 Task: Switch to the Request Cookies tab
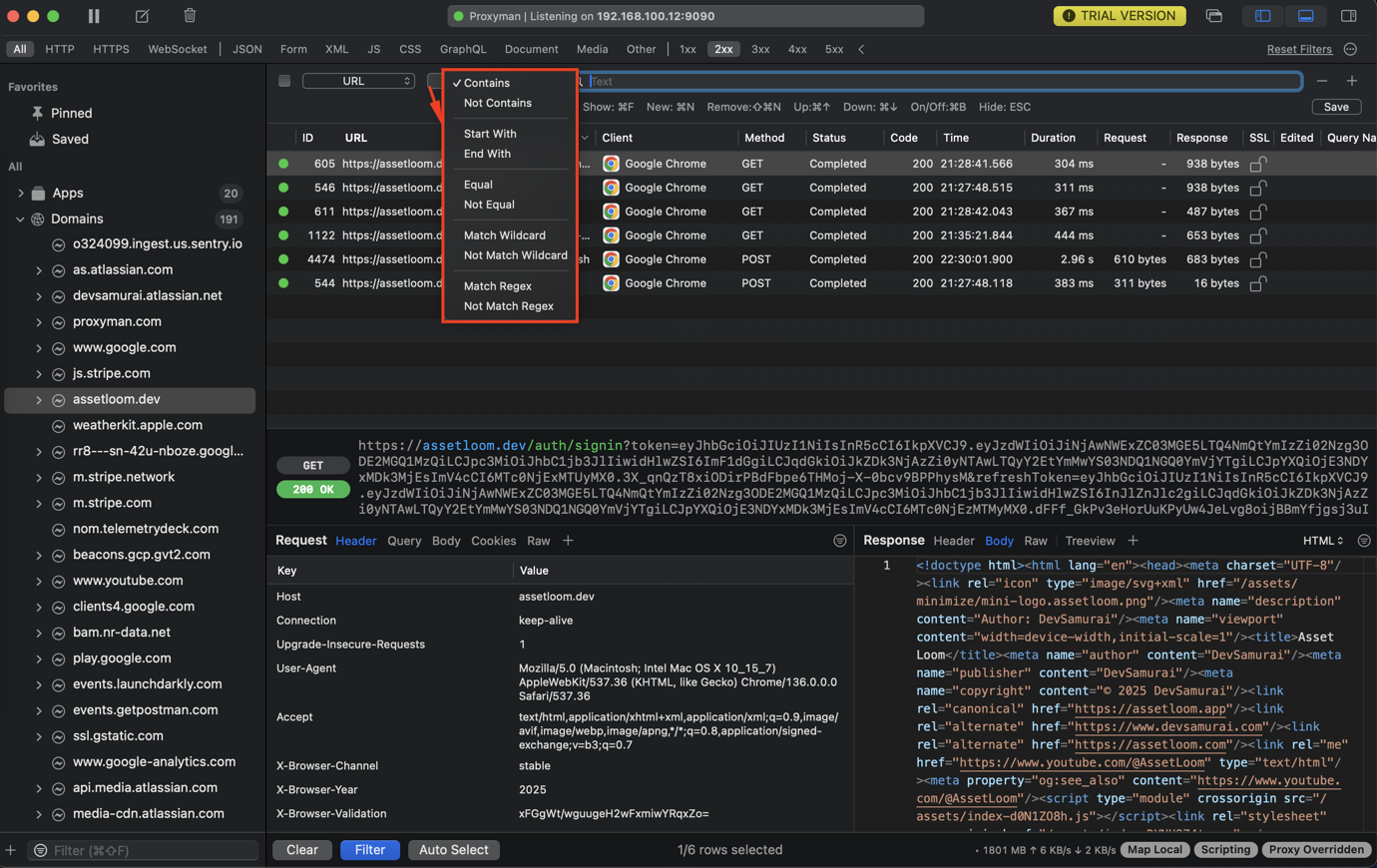pyautogui.click(x=493, y=541)
